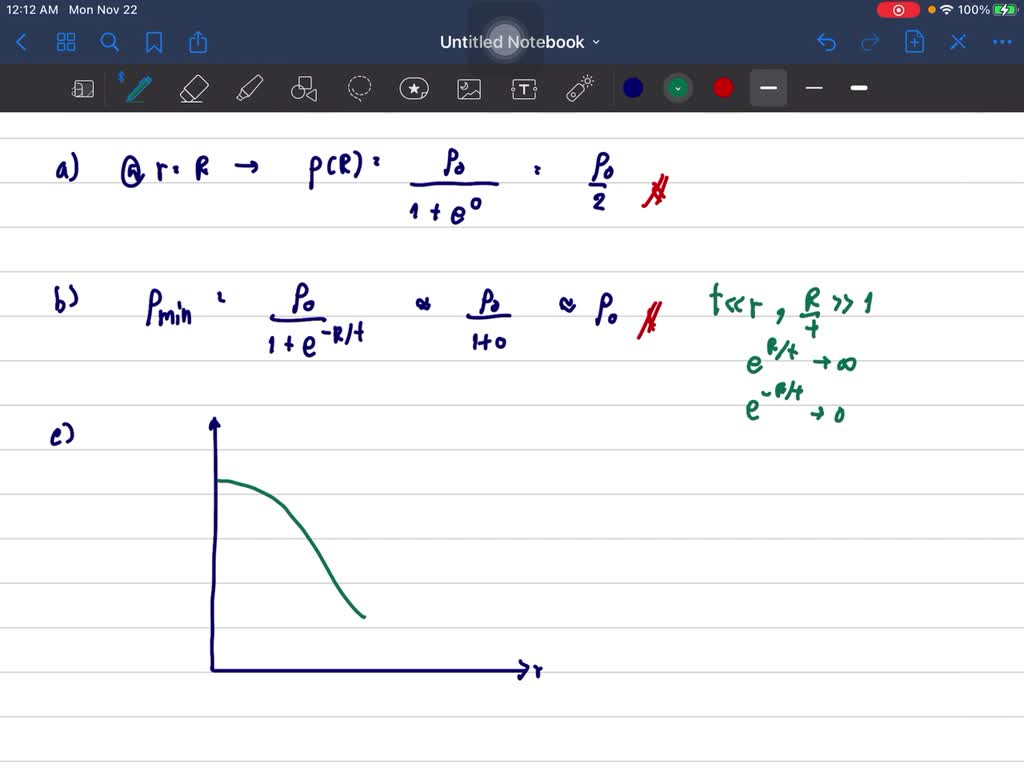
Task: Select the Image insert tool
Action: (x=469, y=89)
